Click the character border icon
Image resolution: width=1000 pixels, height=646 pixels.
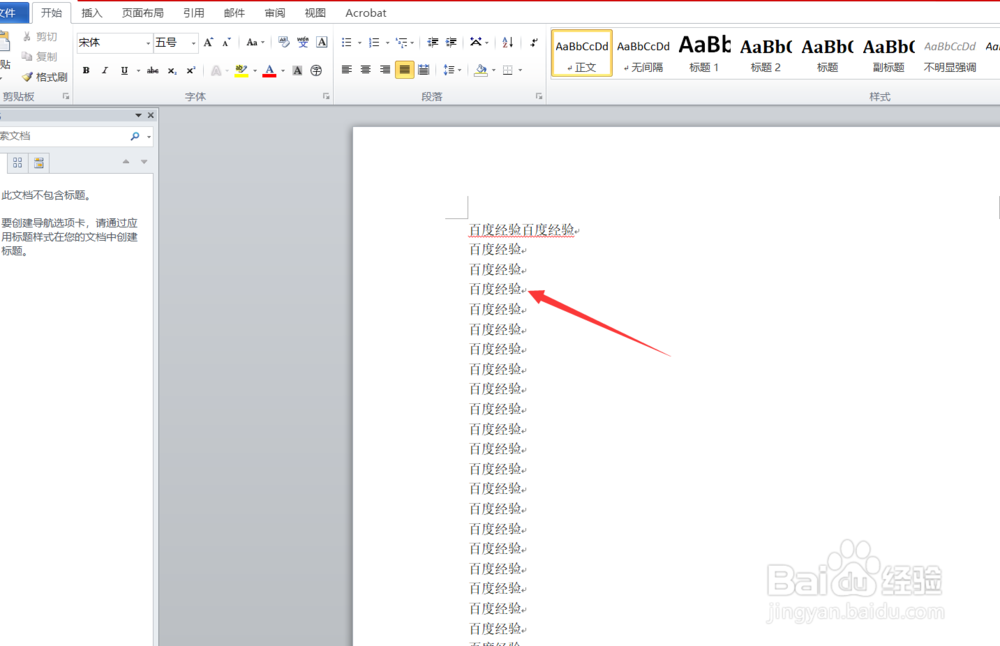(322, 43)
